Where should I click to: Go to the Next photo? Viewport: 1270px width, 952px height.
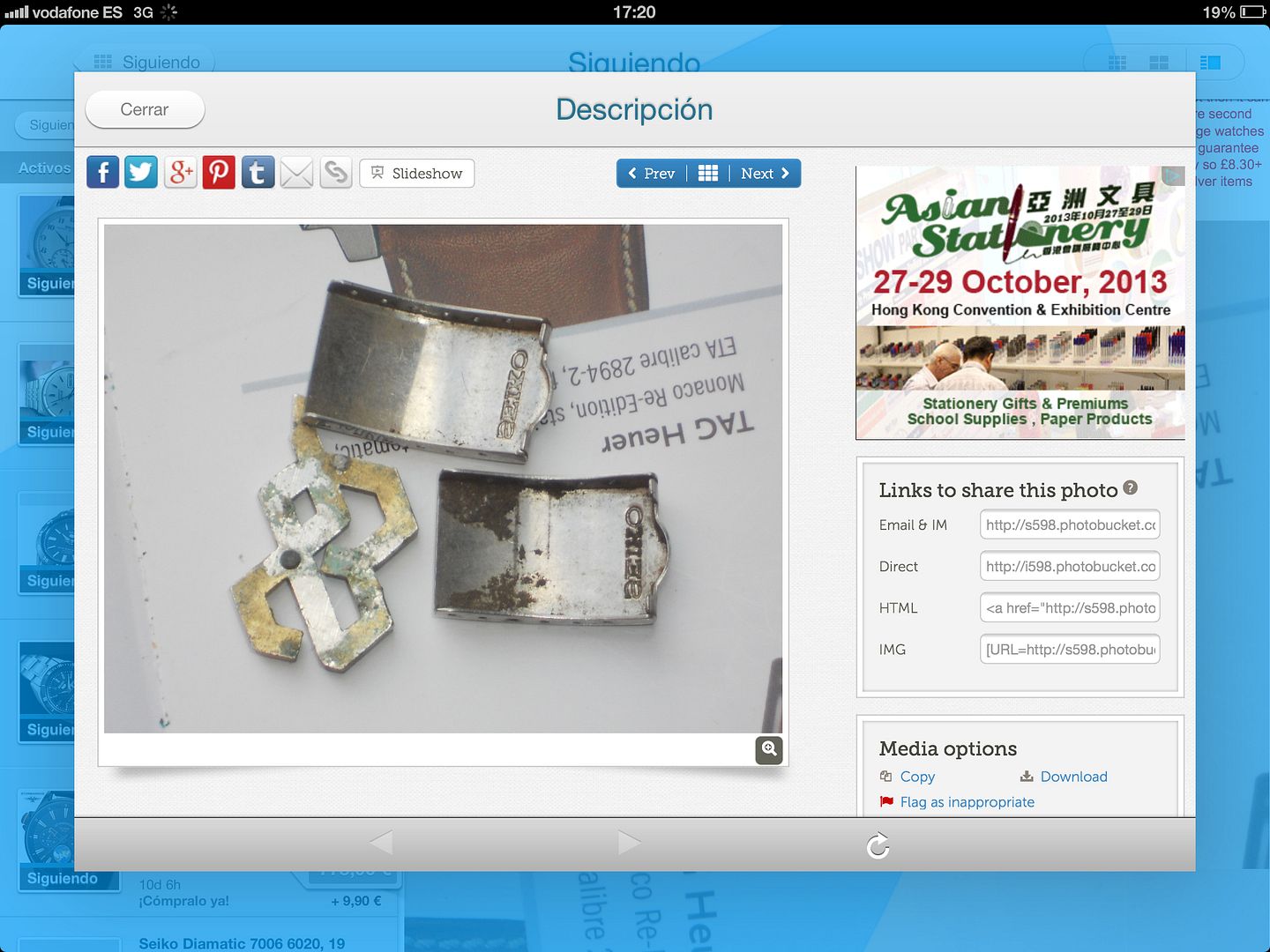coord(765,174)
